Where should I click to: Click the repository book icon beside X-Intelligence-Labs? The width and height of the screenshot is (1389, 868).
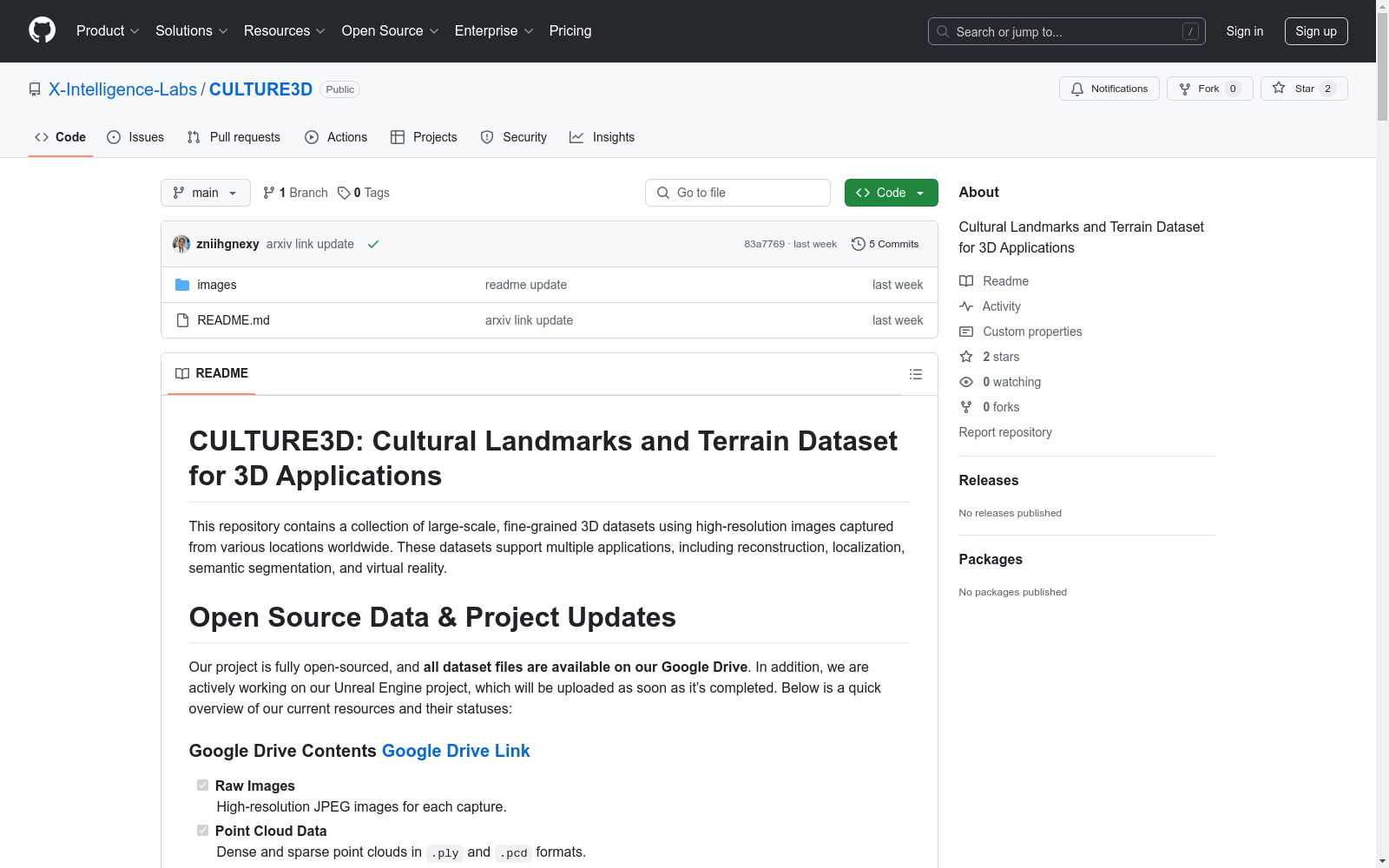35,89
